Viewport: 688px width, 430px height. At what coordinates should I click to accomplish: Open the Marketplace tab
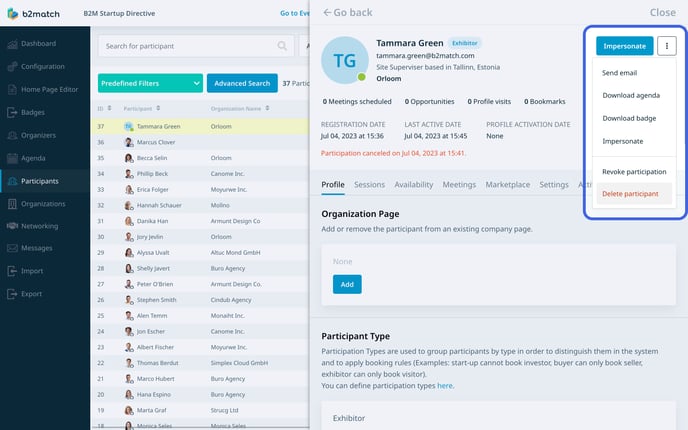507,185
